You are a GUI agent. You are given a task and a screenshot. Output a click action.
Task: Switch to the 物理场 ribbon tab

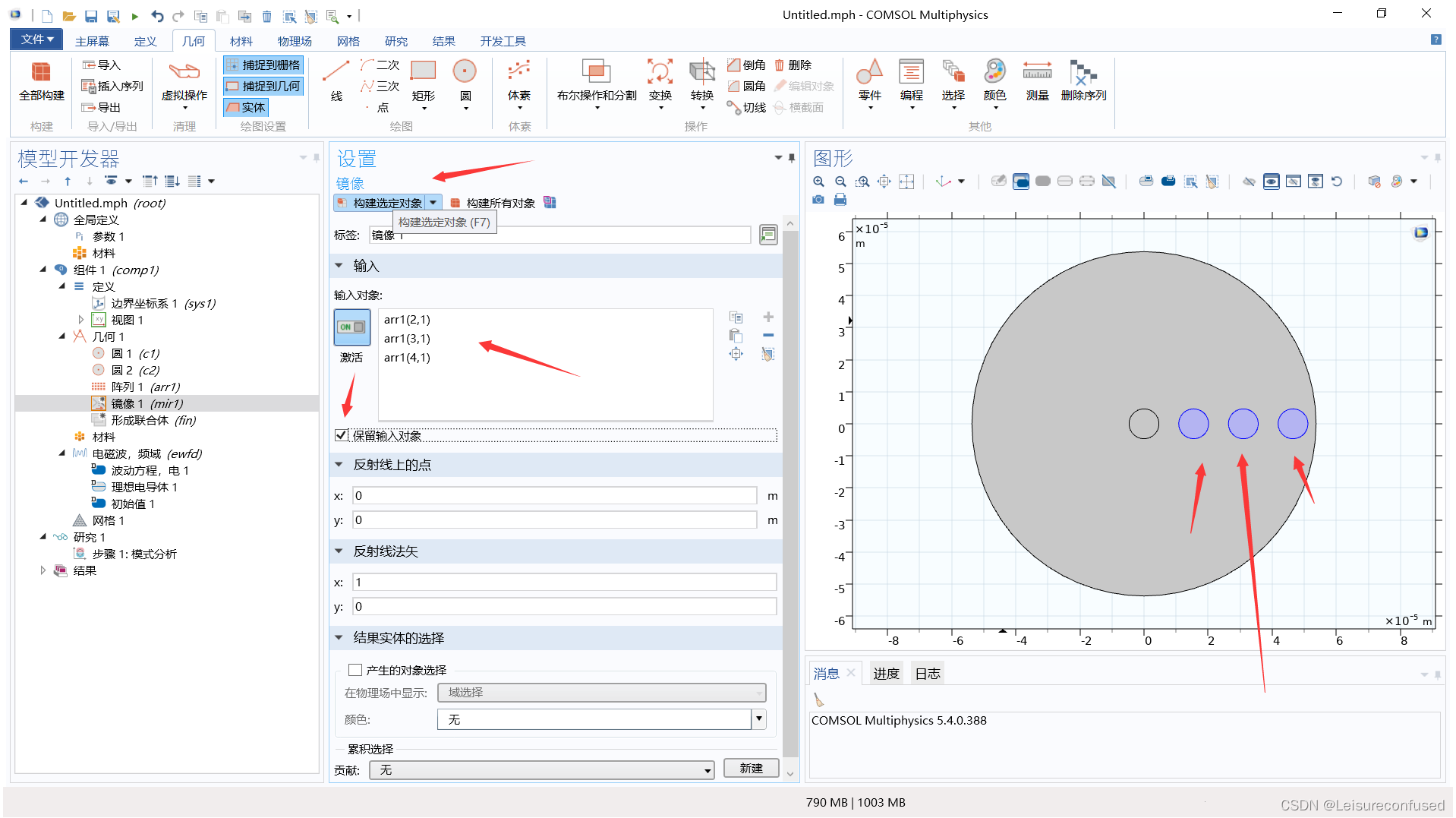point(295,41)
